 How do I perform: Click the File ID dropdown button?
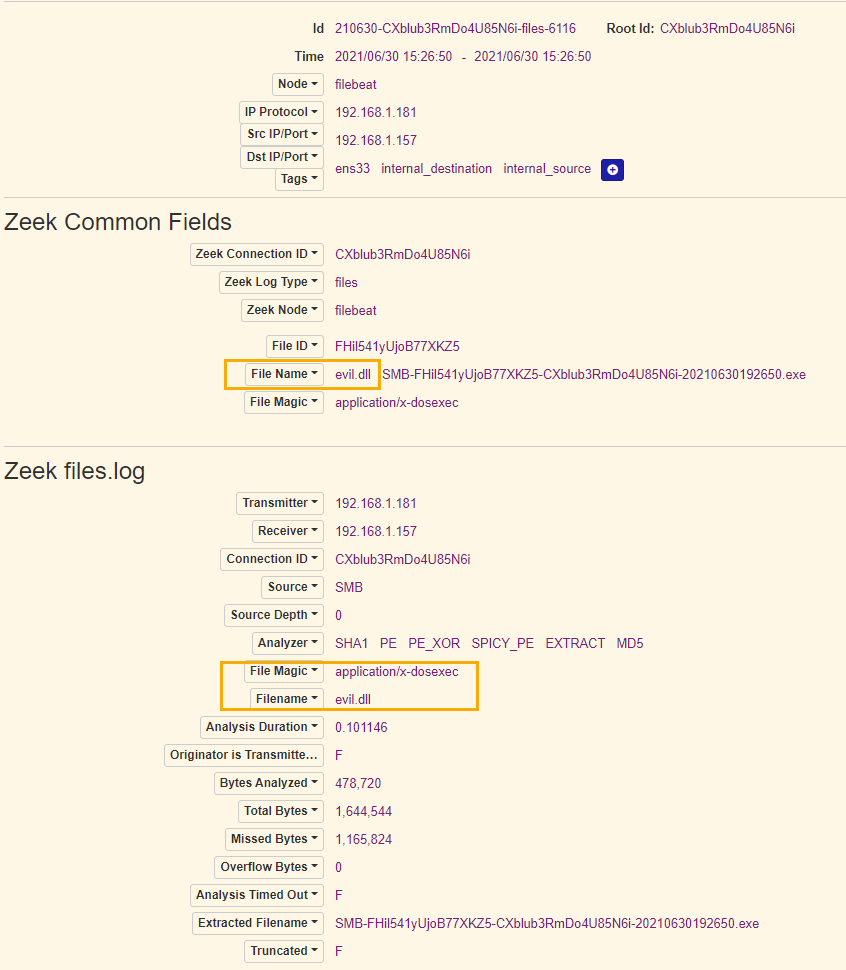295,346
